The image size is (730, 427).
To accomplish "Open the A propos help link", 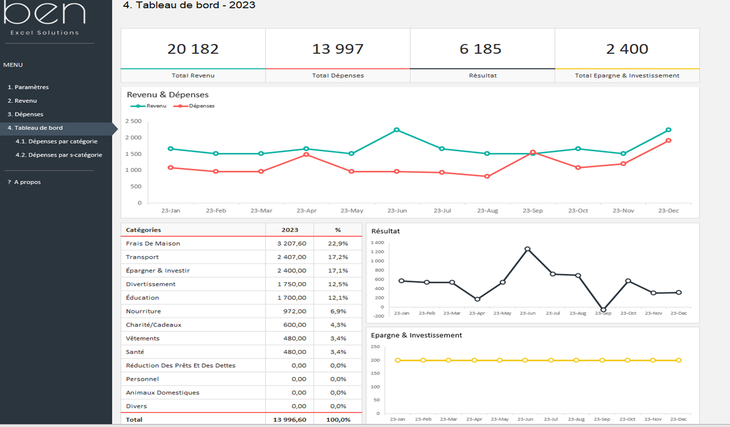I will 25,182.
